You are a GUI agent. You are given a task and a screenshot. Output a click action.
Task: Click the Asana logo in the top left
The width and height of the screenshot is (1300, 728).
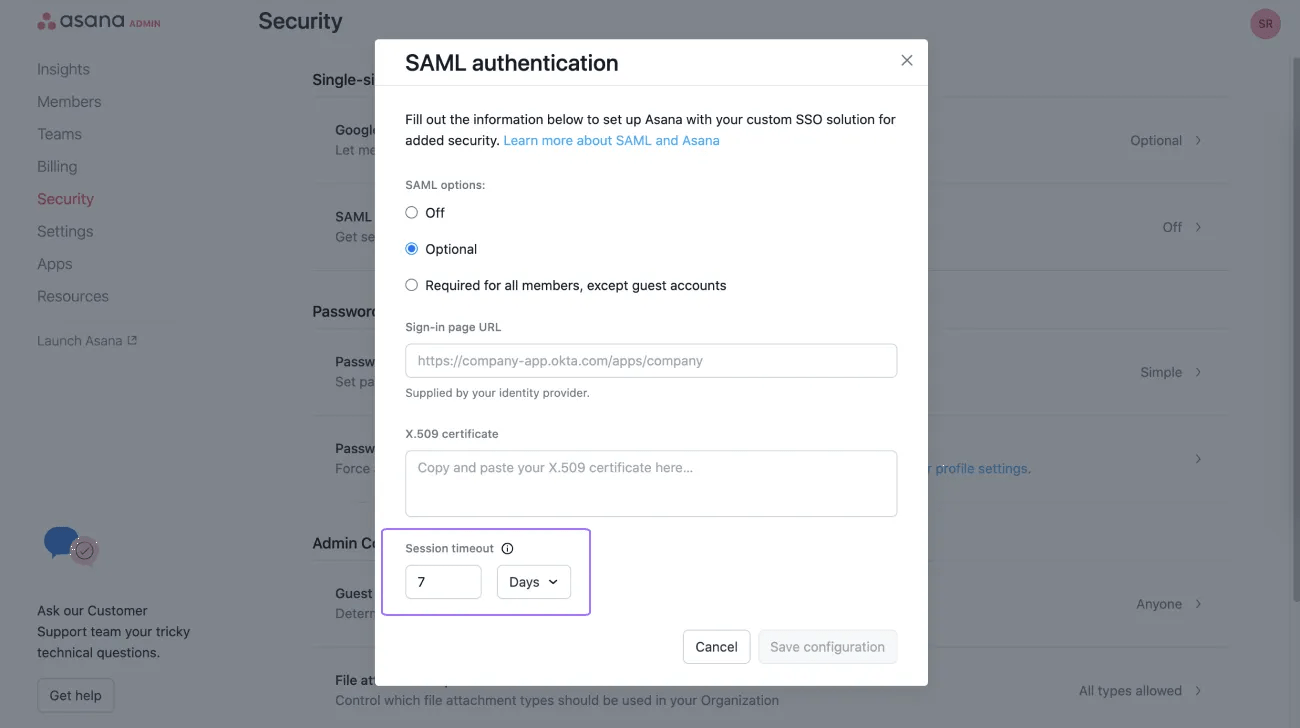pyautogui.click(x=97, y=20)
